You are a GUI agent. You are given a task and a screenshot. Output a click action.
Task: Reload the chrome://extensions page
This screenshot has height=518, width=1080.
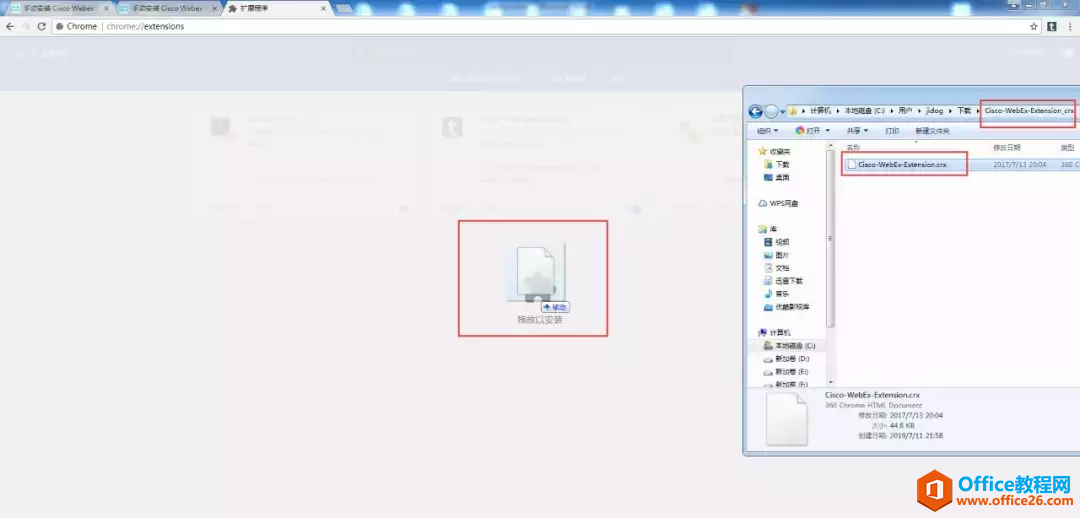click(41, 26)
